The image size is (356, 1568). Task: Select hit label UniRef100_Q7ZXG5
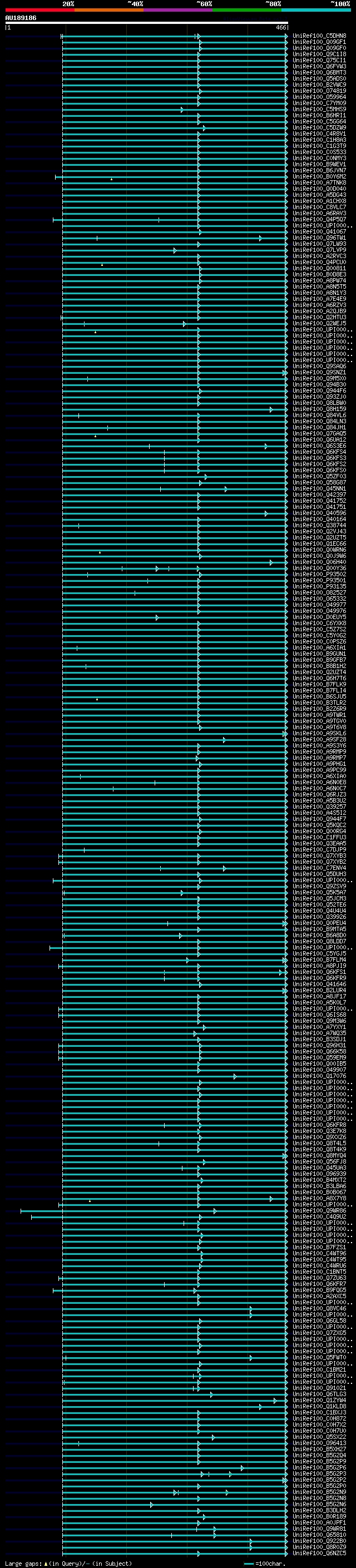[x=319, y=1333]
